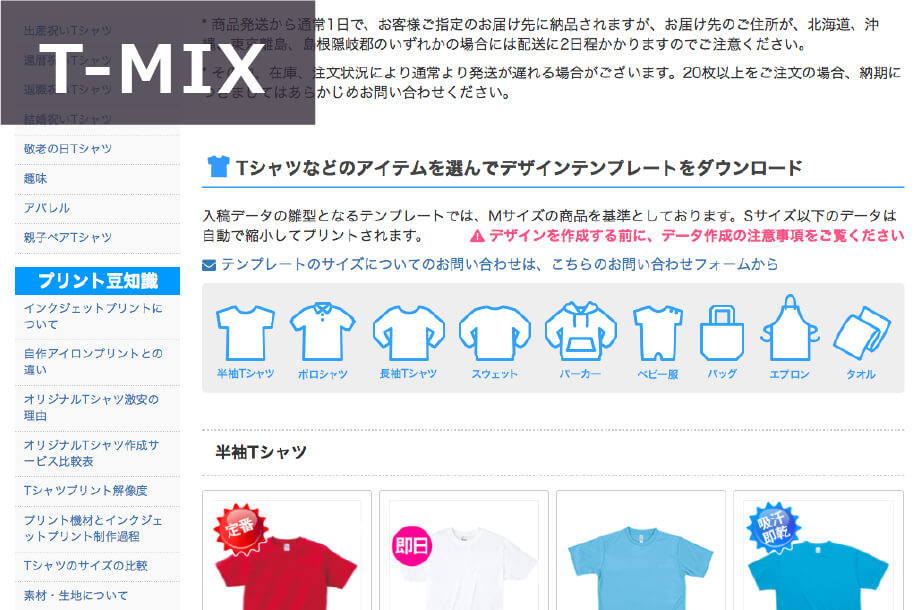920x610 pixels.
Task: Pick the エプロン apron icon
Action: (x=790, y=339)
